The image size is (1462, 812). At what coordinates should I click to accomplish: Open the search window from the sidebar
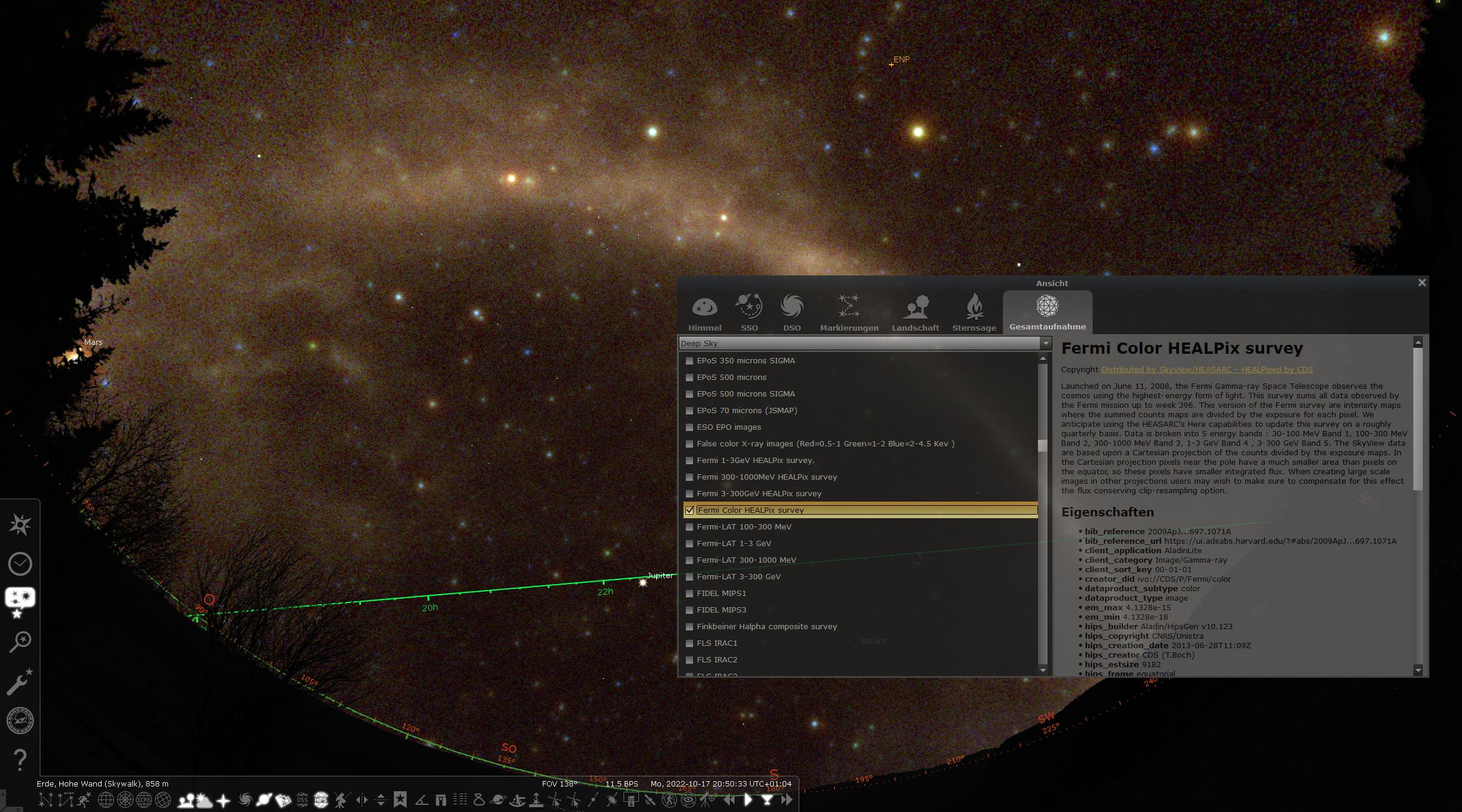[x=20, y=641]
